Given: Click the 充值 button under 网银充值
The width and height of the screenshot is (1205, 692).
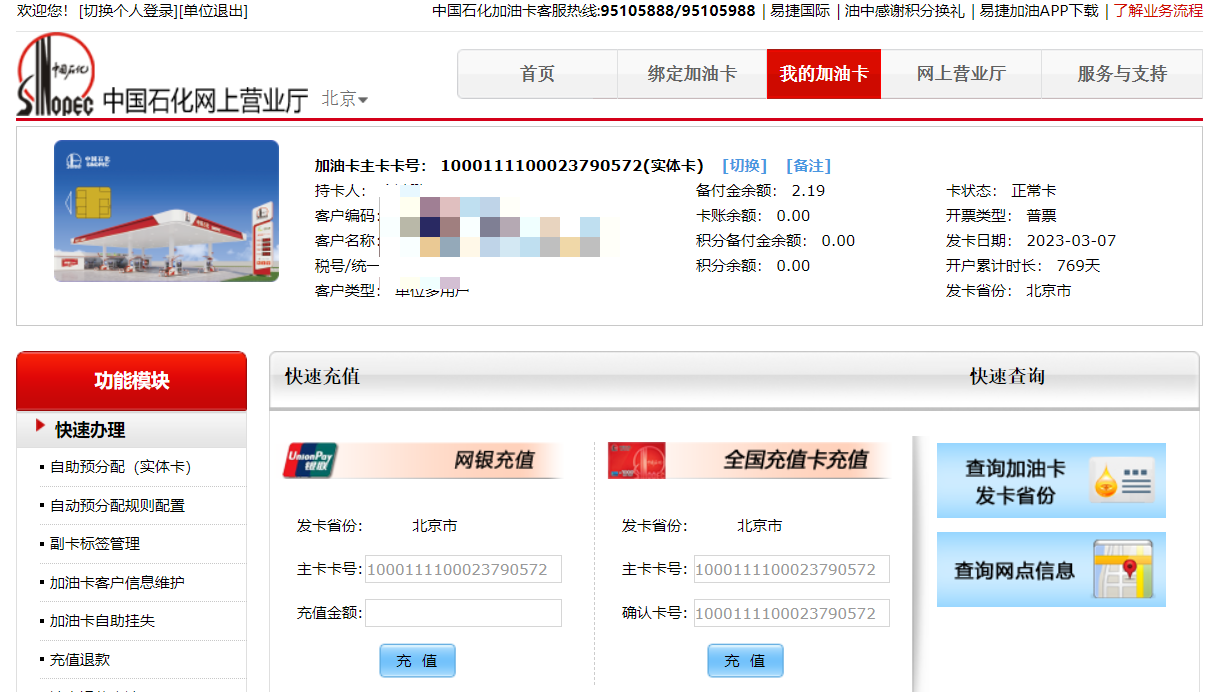Looking at the screenshot, I should click(417, 661).
